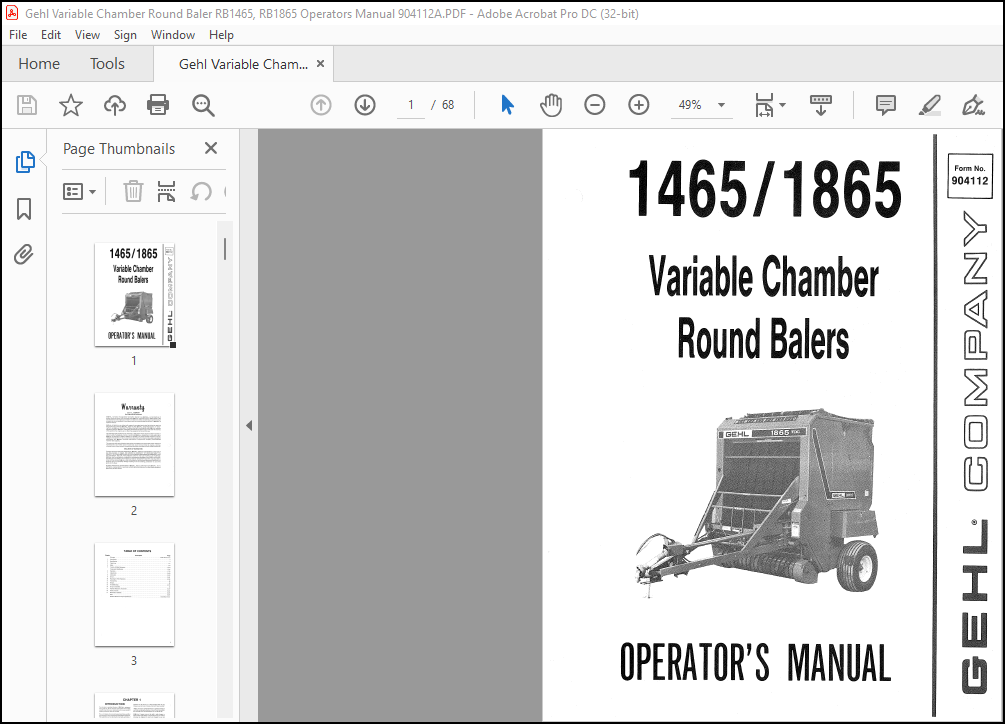Click the 1465/1865 heading in document
This screenshot has height=724, width=1005.
[x=764, y=189]
